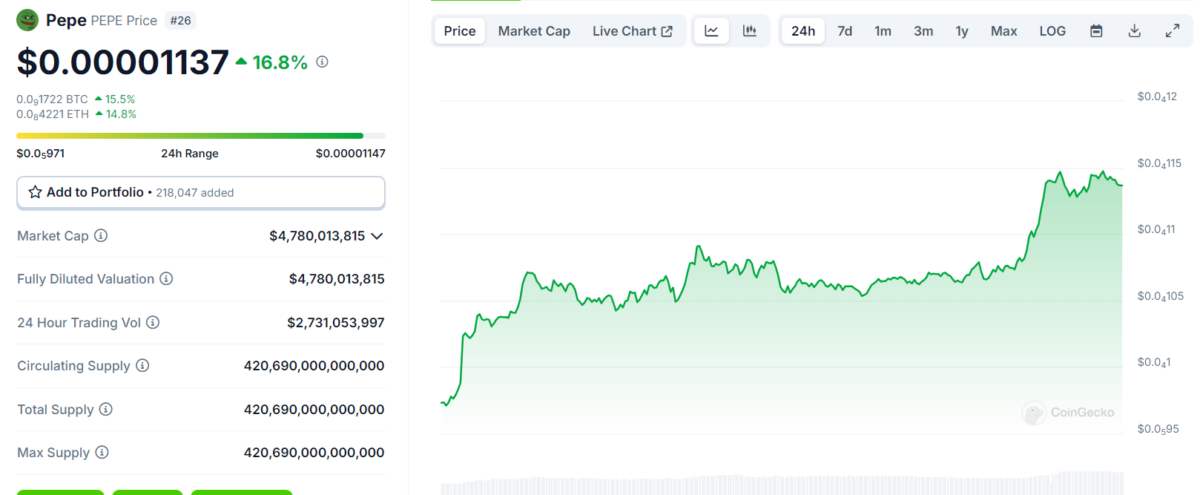Click the 0.0₈4221 ETH value
This screenshot has width=1200, height=495.
pyautogui.click(x=52, y=114)
